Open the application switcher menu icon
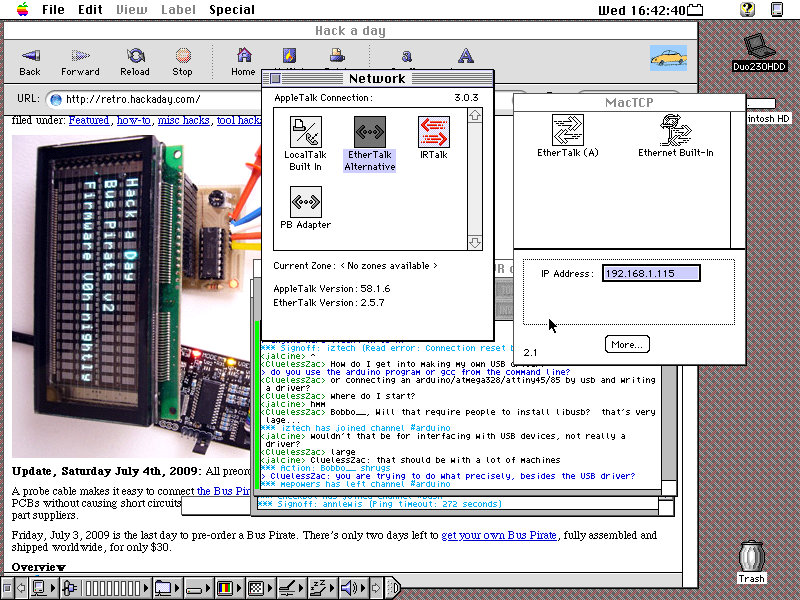This screenshot has width=800, height=600. tap(777, 9)
